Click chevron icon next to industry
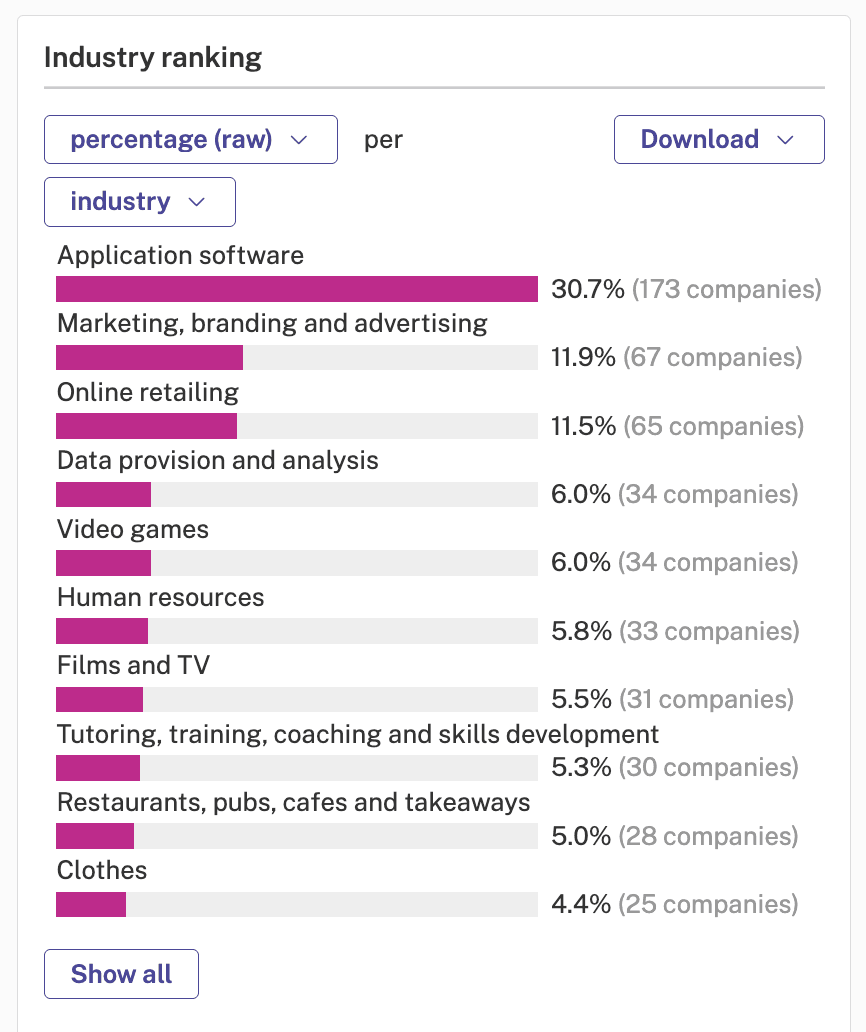 (x=197, y=203)
